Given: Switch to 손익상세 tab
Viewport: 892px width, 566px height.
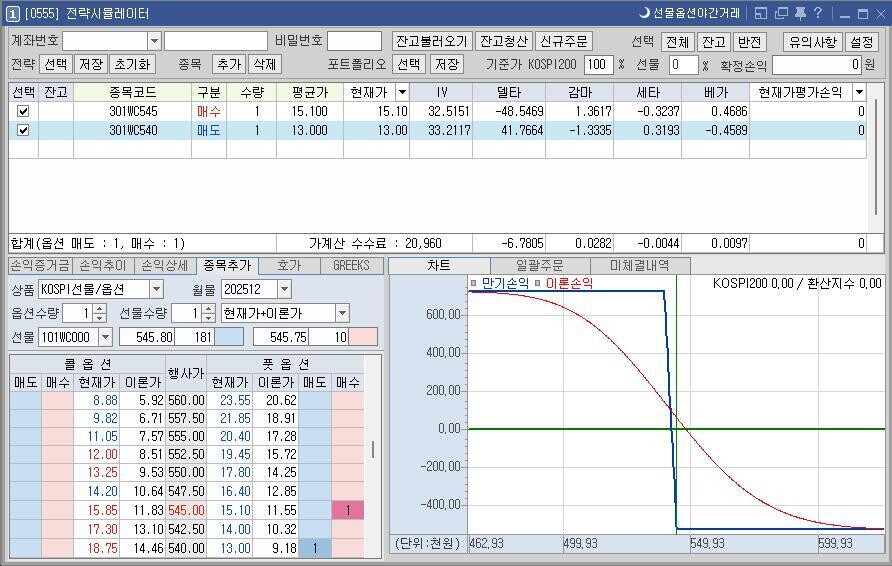Looking at the screenshot, I should coord(165,265).
